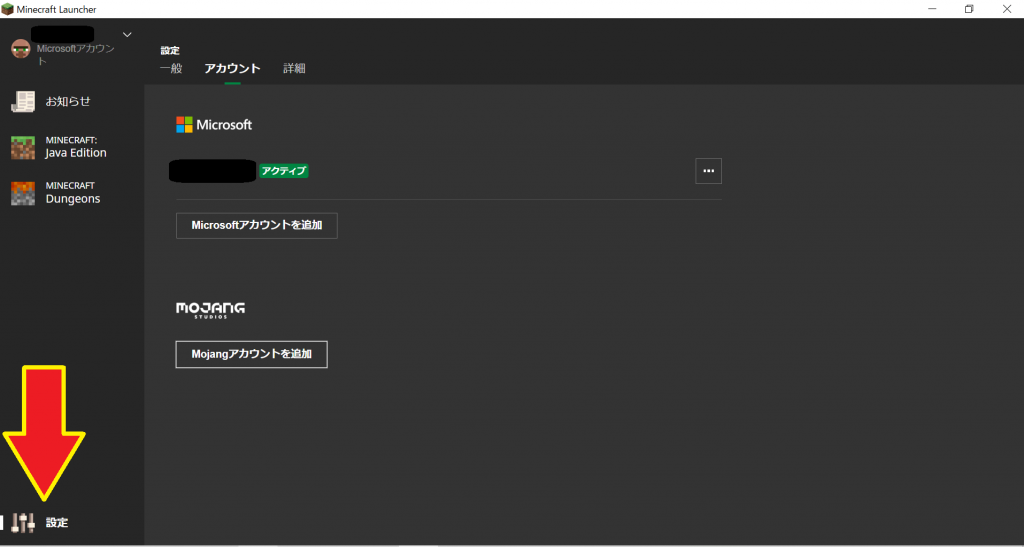Click the Microsoft logo
Image resolution: width=1024 pixels, height=547 pixels.
214,125
